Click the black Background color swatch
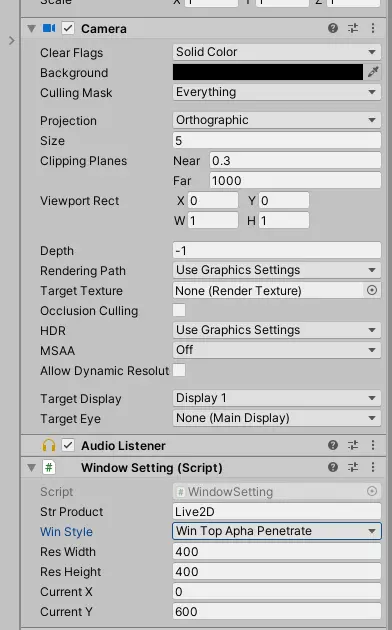This screenshot has width=392, height=630. 268,72
